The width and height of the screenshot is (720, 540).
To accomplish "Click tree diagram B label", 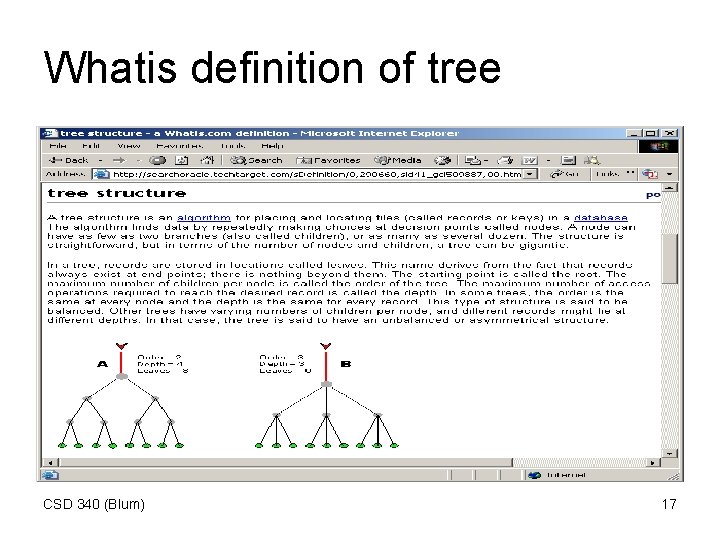I will [346, 364].
